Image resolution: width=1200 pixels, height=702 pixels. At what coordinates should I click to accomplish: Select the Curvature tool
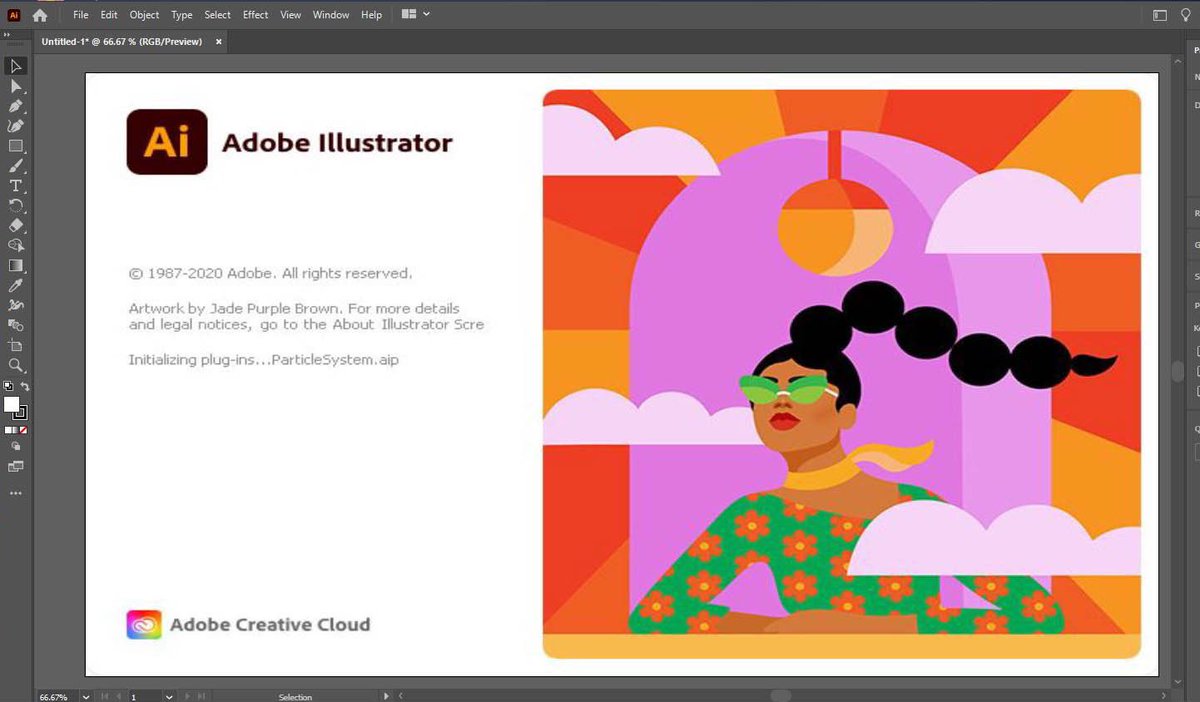[x=16, y=126]
